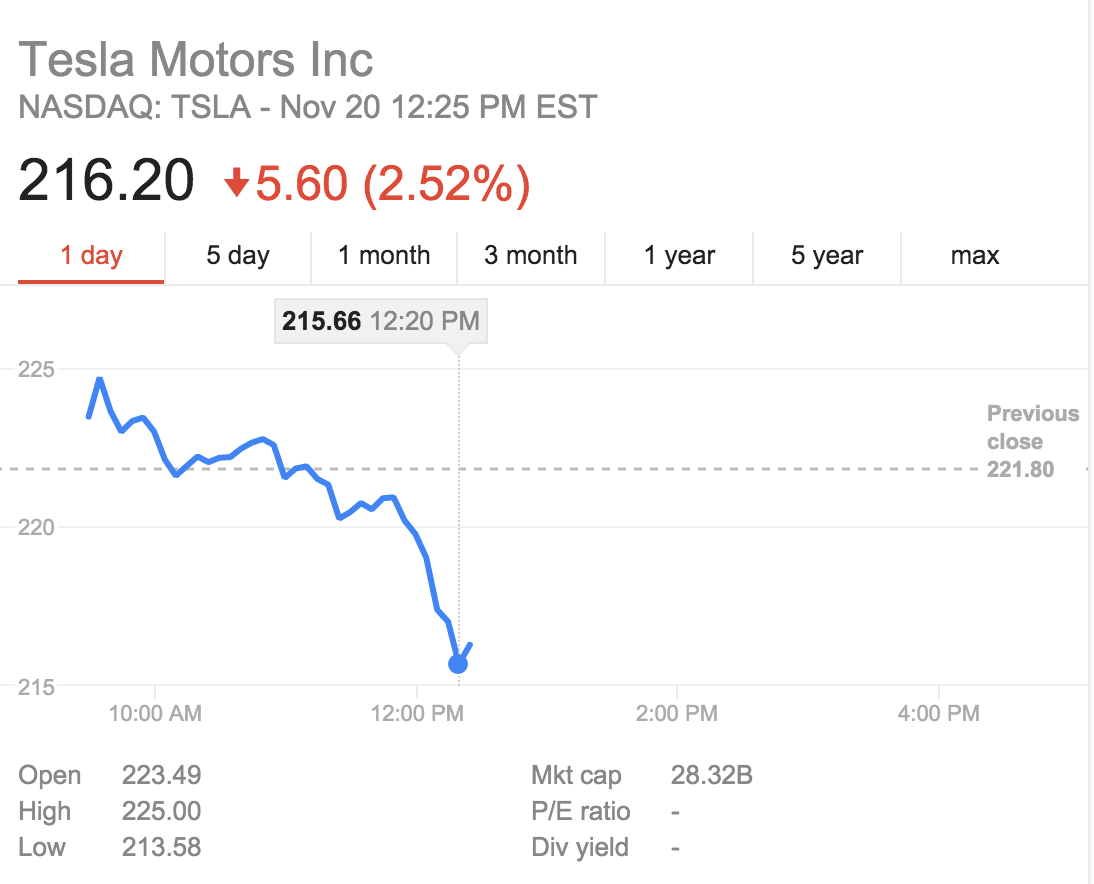
Task: Click the Previous close 221.80 label
Action: 1032,442
